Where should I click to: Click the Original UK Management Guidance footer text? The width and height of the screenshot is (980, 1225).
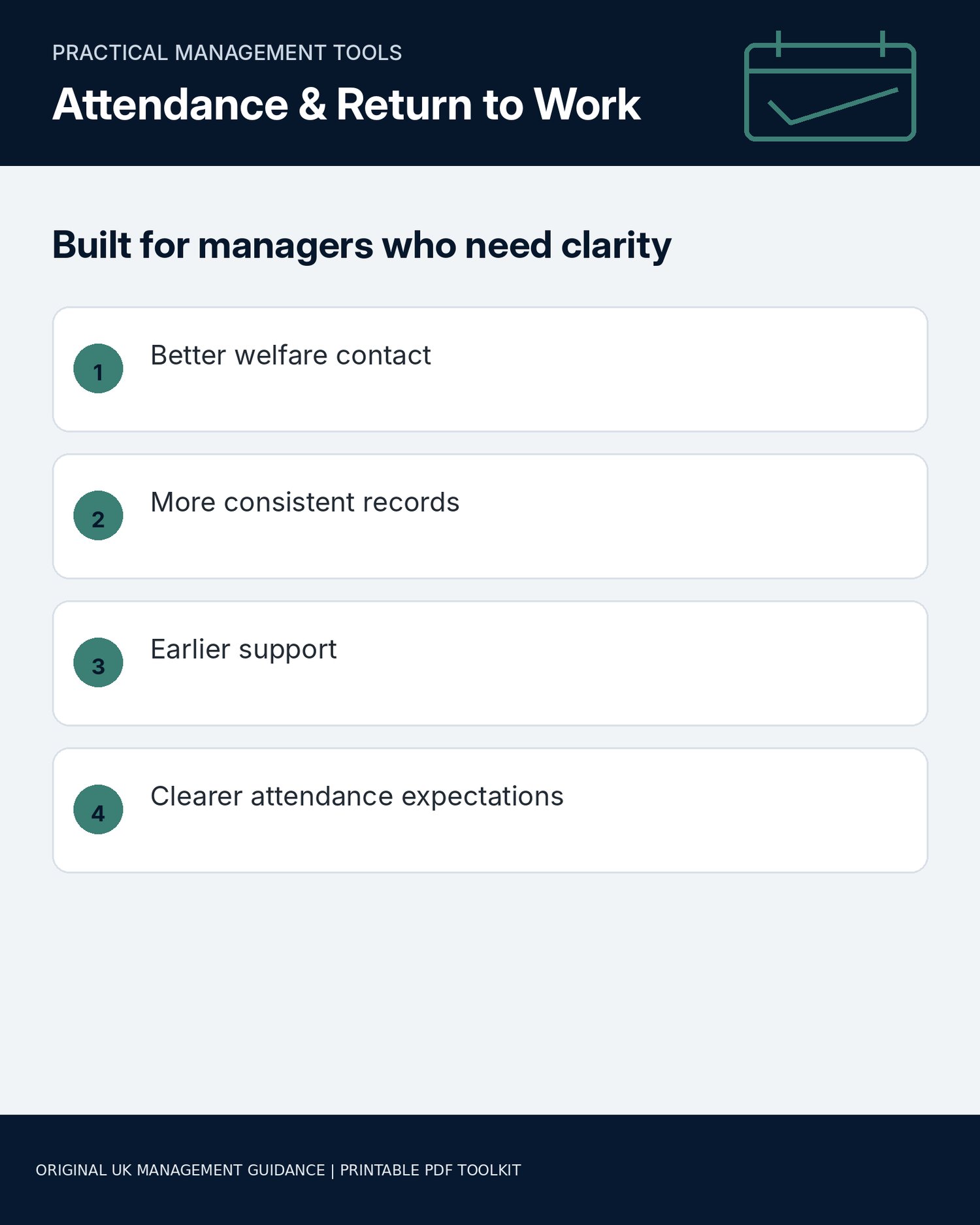coord(180,1170)
